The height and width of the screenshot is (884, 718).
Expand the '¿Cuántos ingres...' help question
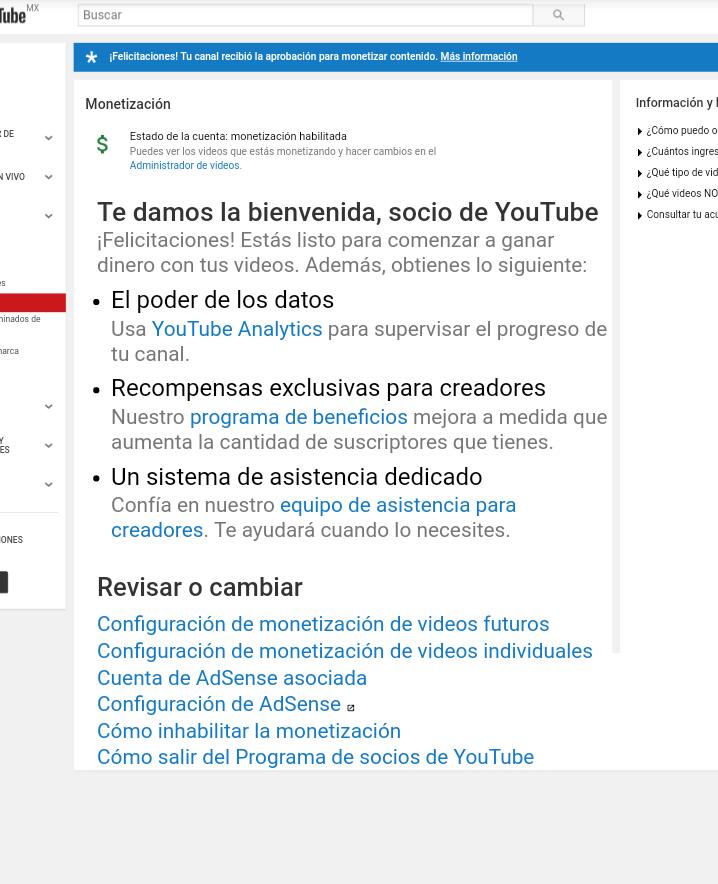click(x=678, y=152)
